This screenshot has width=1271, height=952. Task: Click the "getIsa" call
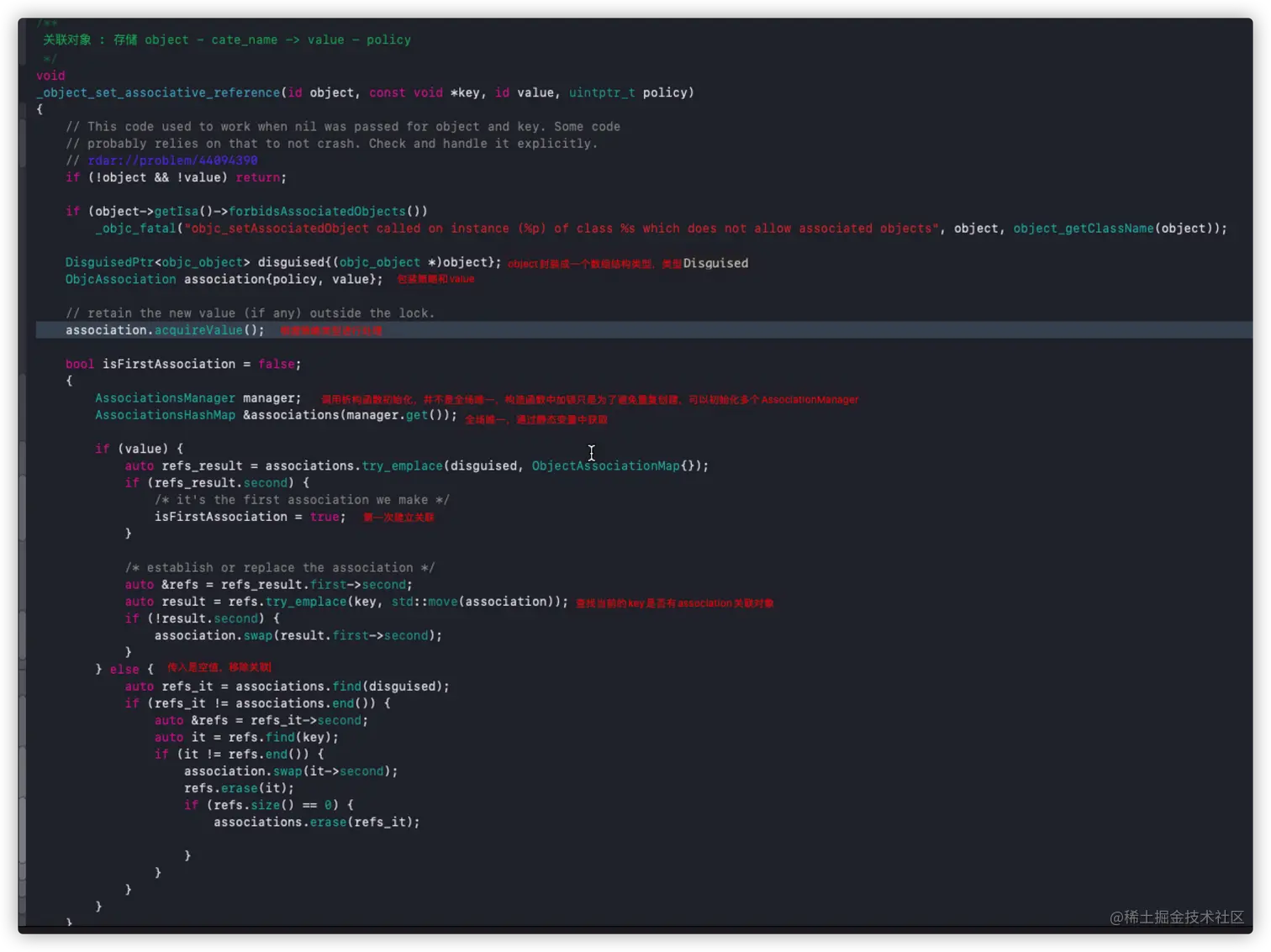(176, 211)
